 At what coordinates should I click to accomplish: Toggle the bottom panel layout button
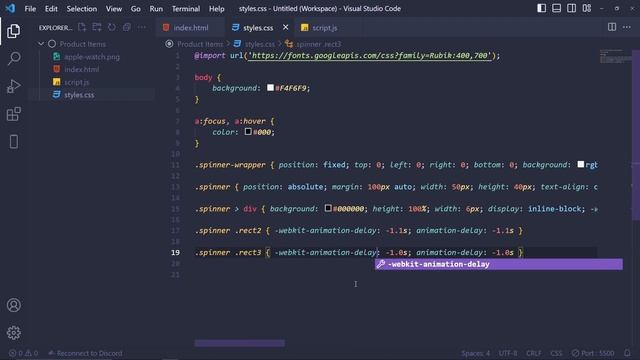pos(556,8)
